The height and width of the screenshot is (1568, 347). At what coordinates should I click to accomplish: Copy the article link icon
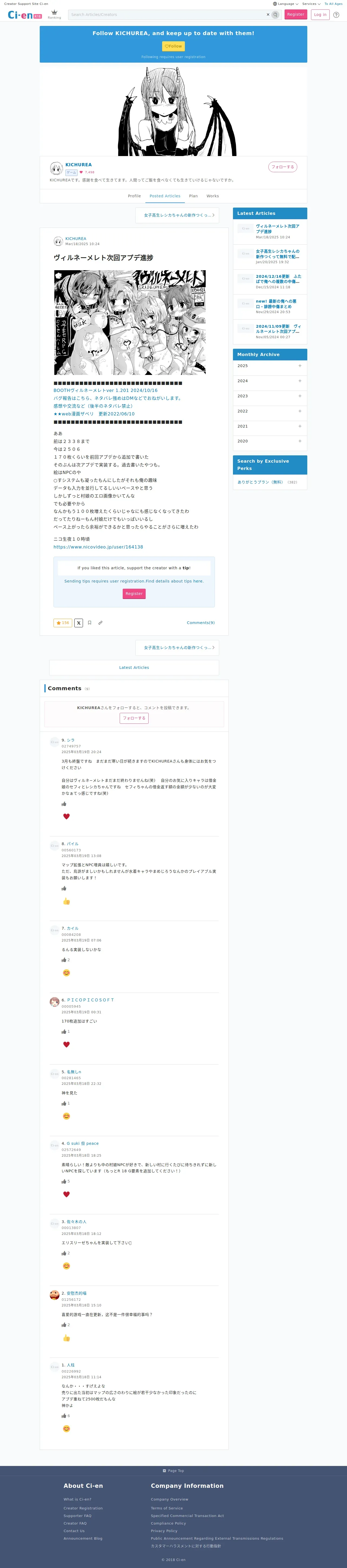(101, 623)
